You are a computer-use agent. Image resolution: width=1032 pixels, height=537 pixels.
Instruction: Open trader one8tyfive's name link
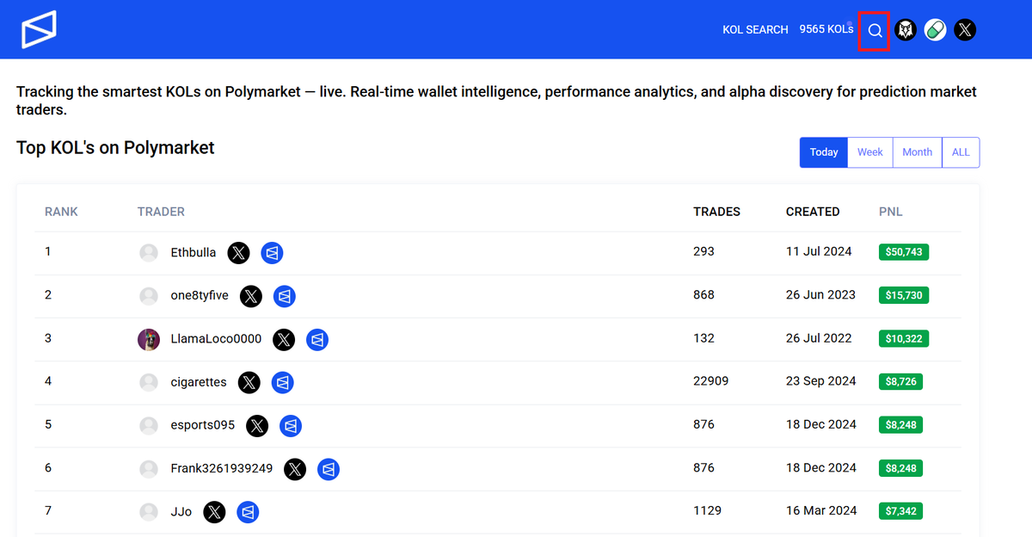pyautogui.click(x=199, y=296)
